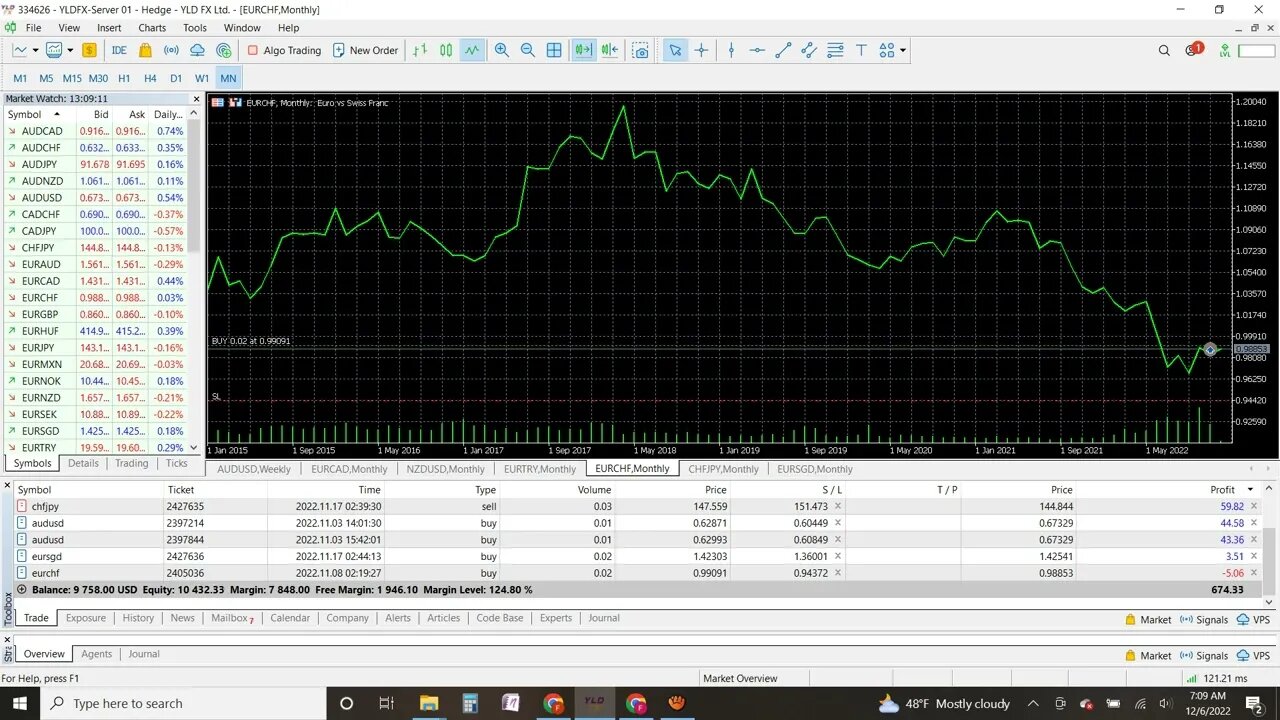Zoom in on the chart
The height and width of the screenshot is (720, 1280).
click(x=502, y=50)
